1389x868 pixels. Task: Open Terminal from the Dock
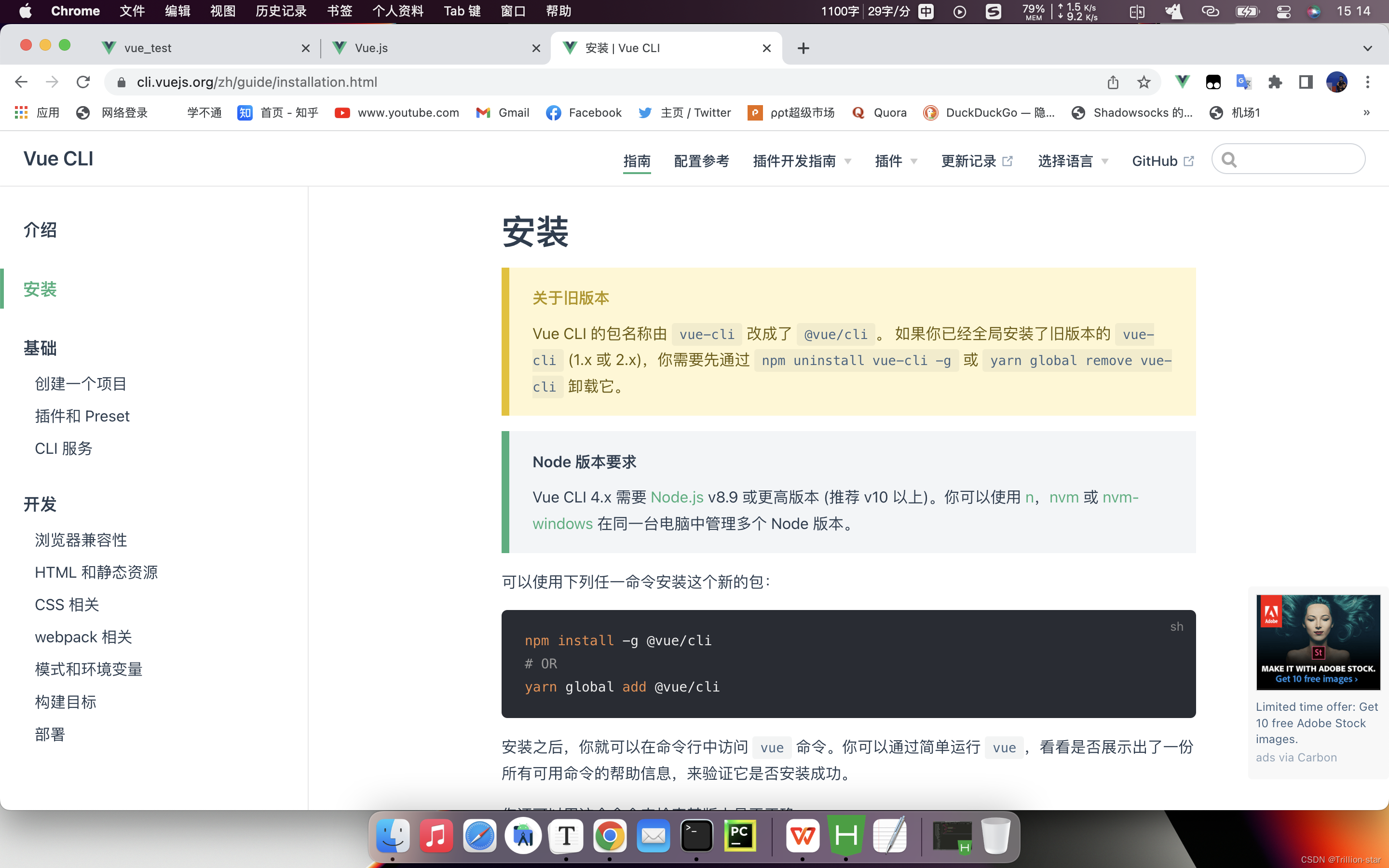(697, 837)
